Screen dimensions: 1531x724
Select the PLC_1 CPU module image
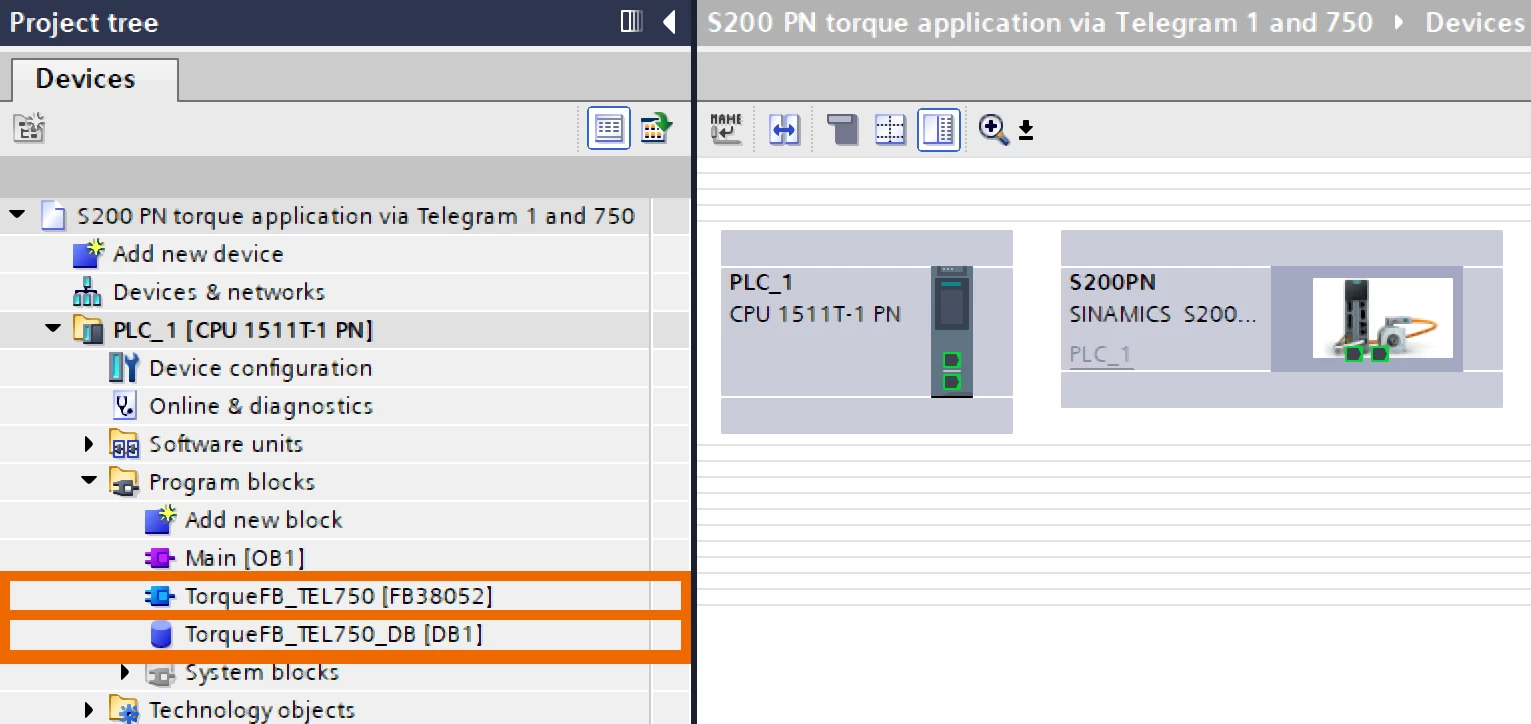pyautogui.click(x=952, y=331)
